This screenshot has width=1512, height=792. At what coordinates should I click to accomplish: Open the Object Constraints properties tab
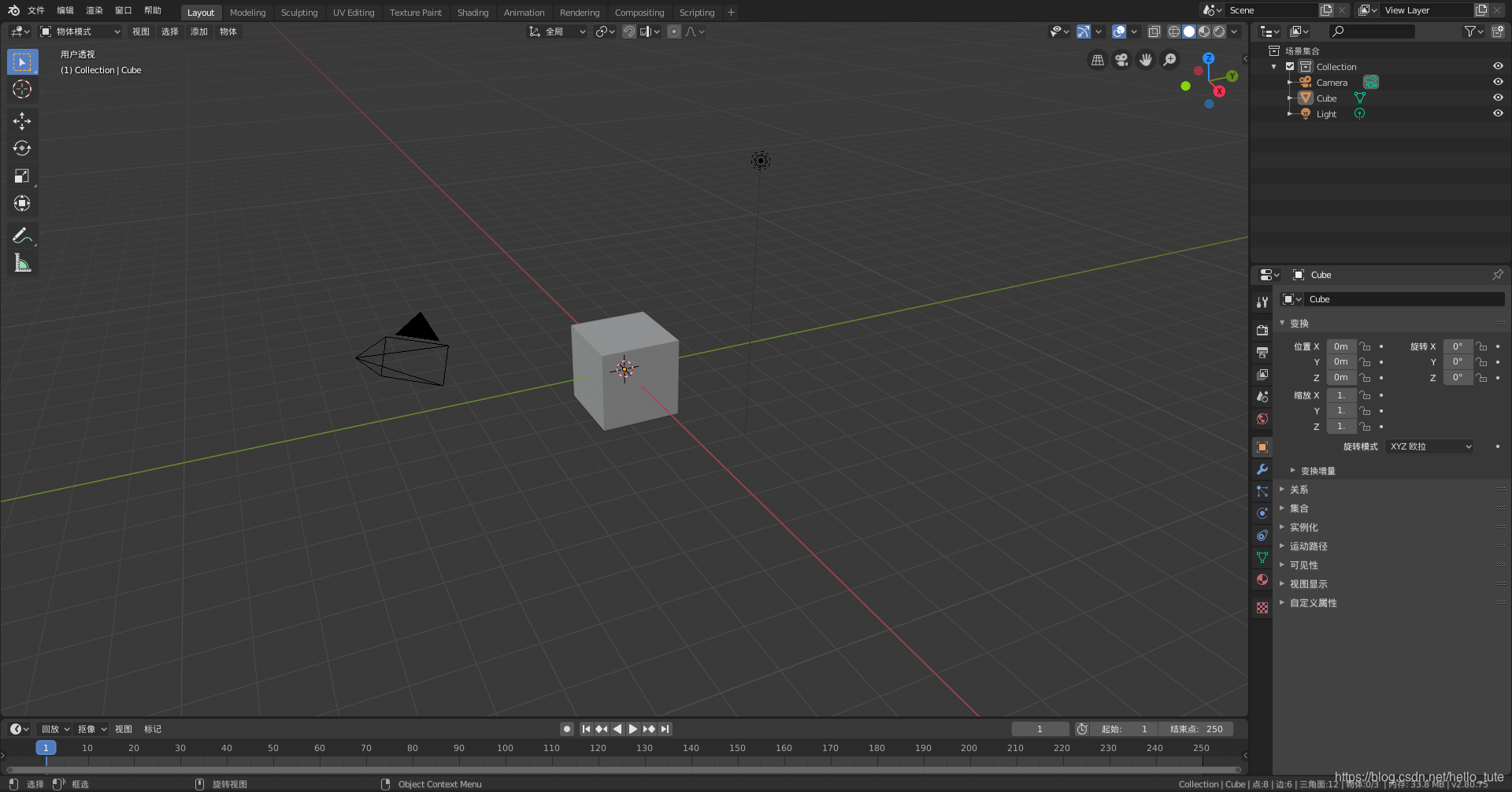1262,535
